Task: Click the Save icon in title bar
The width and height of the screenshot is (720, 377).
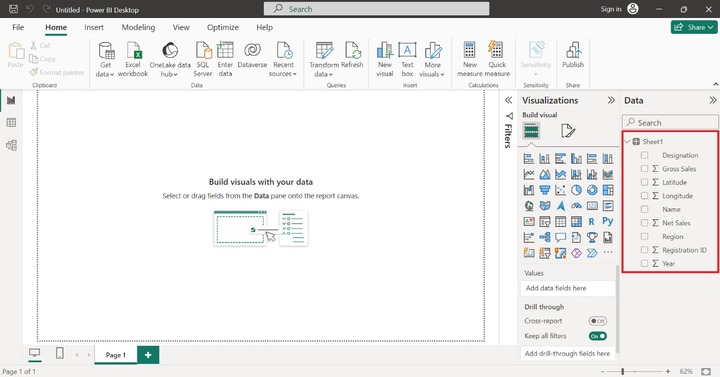Action: (x=13, y=9)
